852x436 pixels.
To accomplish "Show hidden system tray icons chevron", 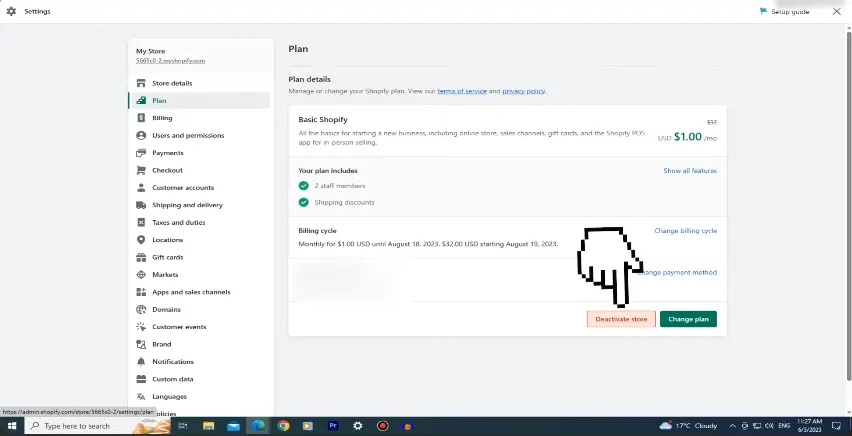I will click(732, 426).
